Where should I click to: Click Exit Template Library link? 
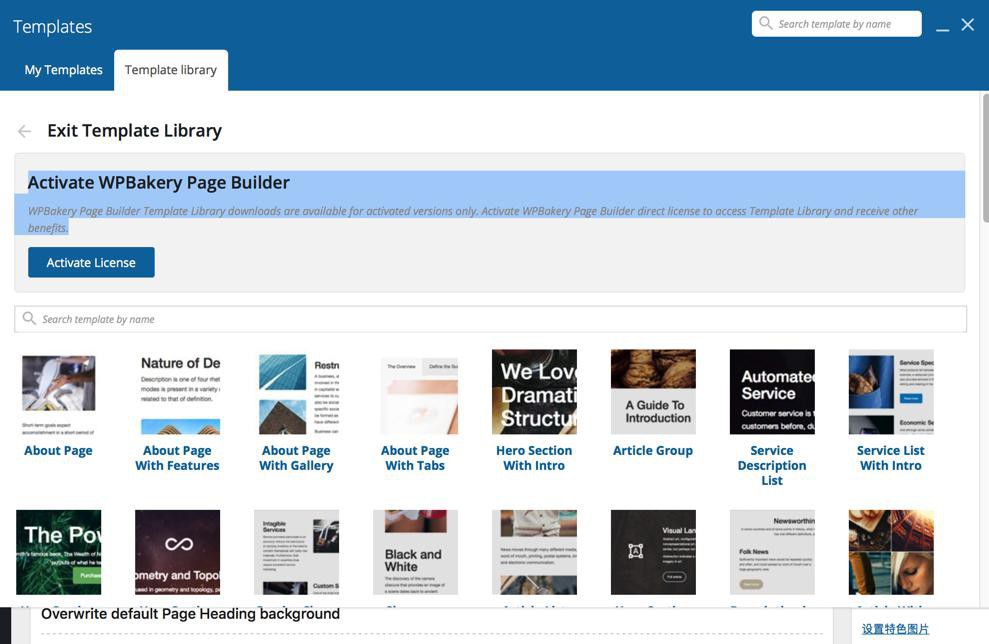(134, 131)
